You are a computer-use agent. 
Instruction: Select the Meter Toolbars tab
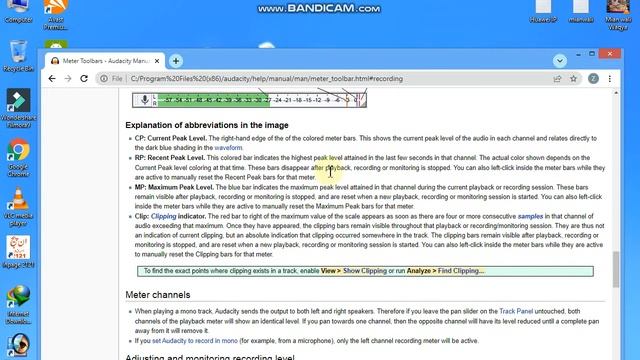pos(104,61)
